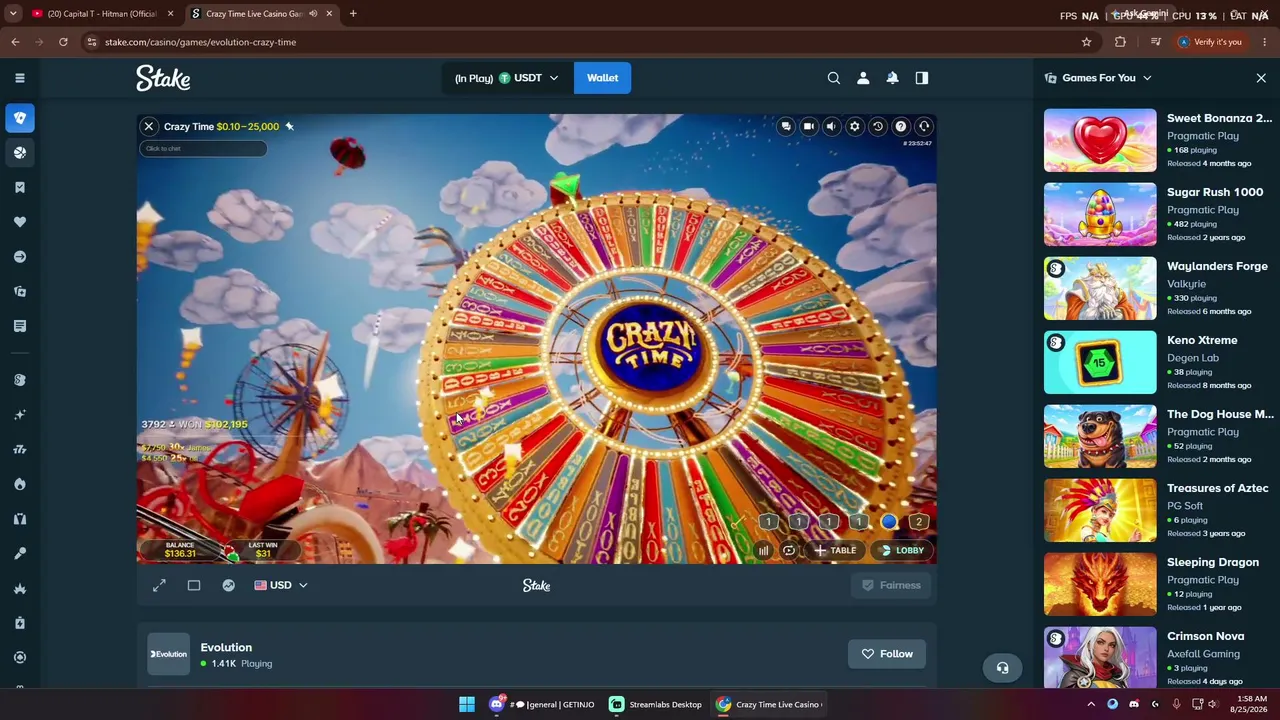Click the auto-play circular arrows icon
Viewport: 1280px width, 720px height.
tap(789, 551)
